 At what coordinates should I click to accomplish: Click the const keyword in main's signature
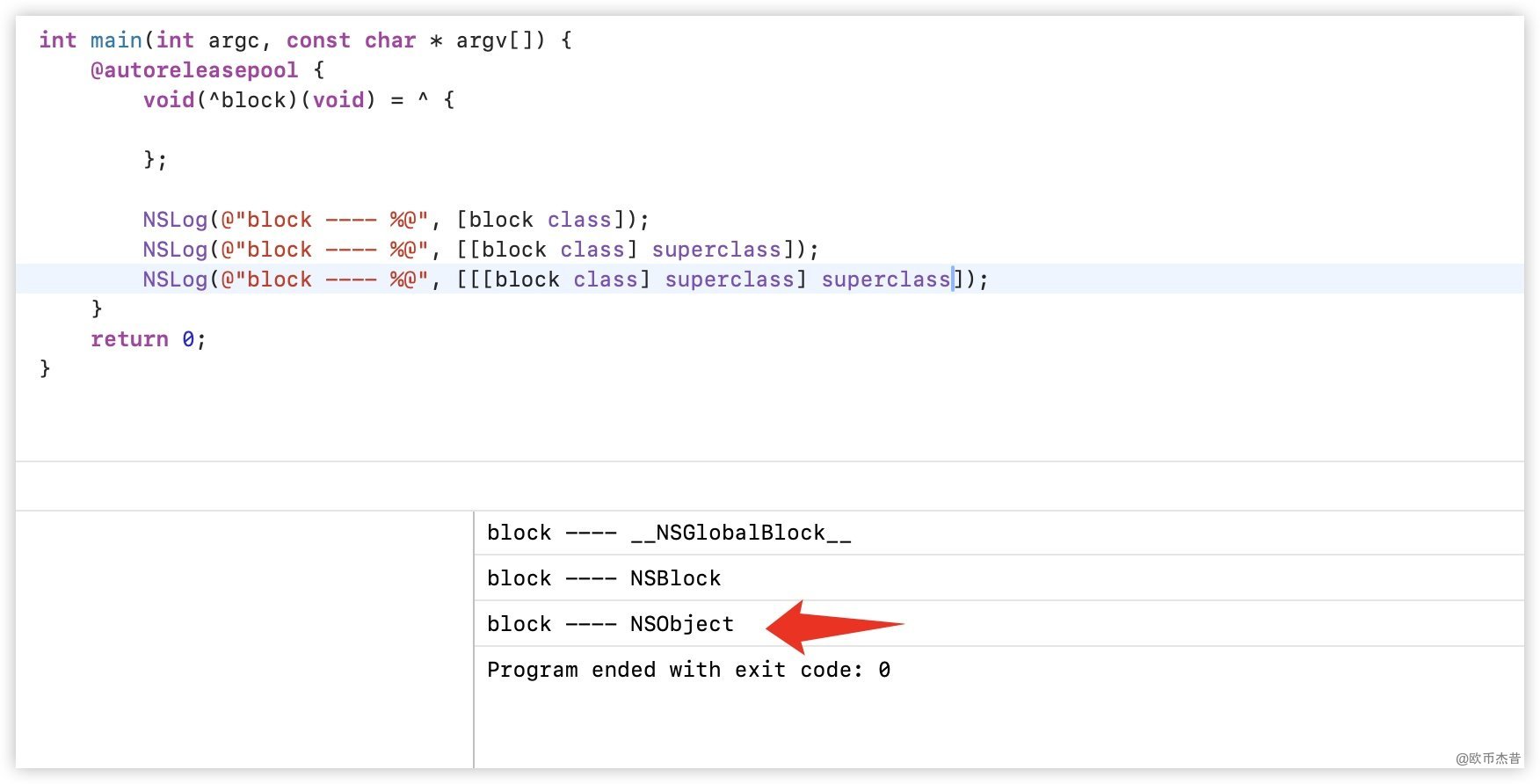coord(318,40)
